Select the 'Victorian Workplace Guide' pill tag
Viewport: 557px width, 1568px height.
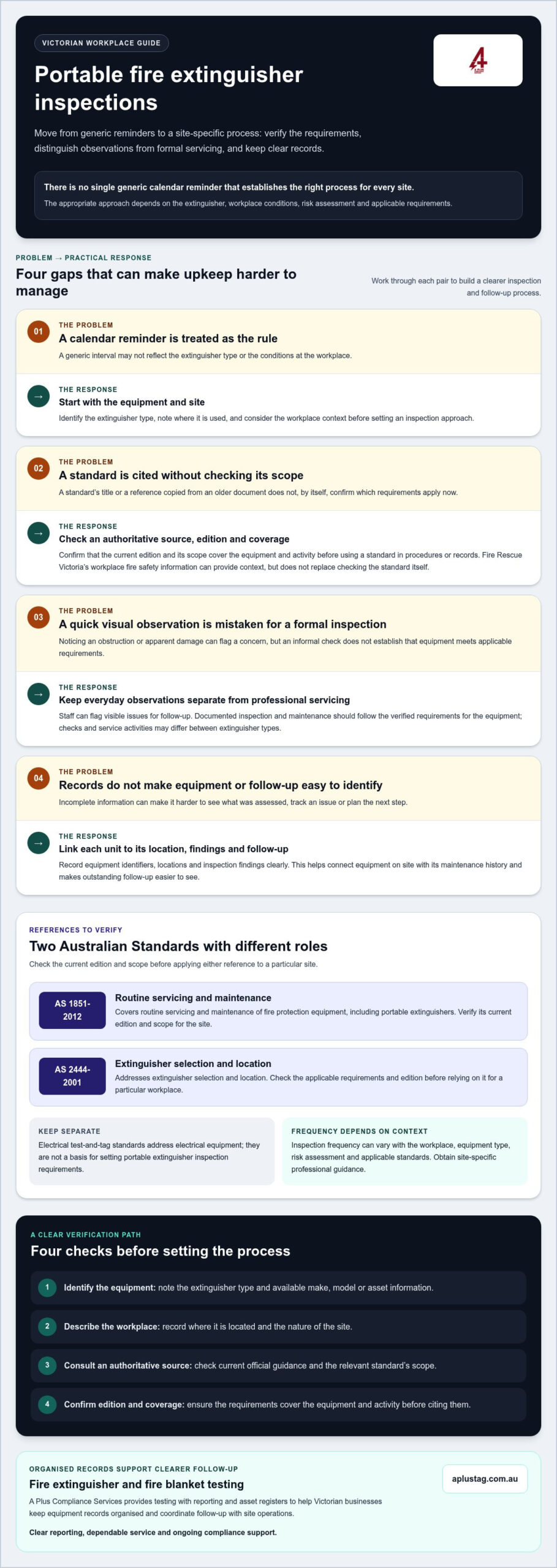click(x=101, y=43)
